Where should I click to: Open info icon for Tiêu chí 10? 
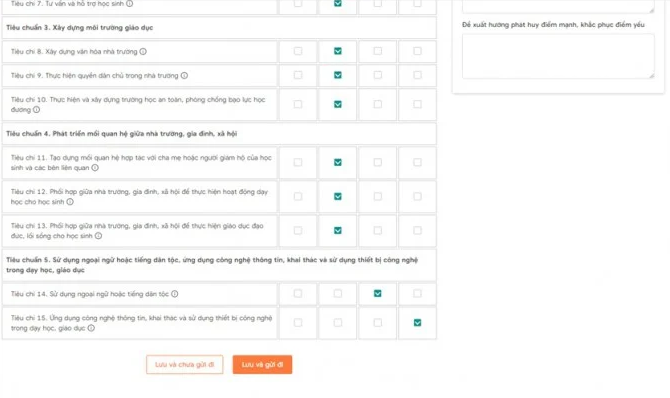(36, 109)
